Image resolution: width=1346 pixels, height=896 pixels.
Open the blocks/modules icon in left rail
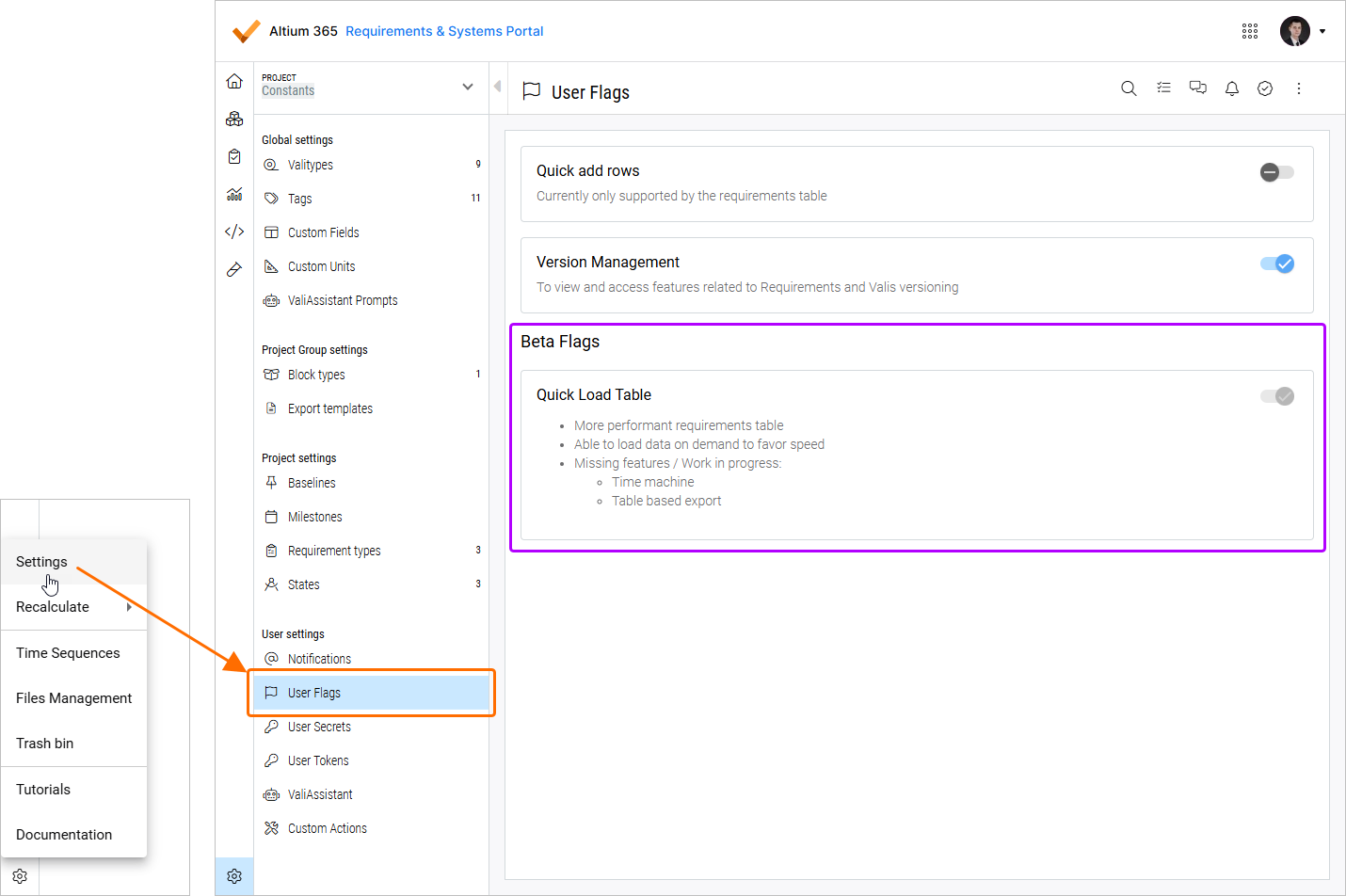point(234,119)
